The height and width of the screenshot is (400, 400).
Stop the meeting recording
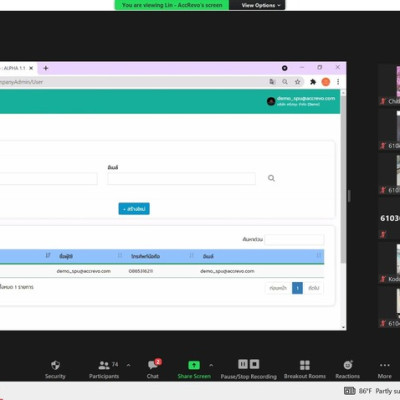click(254, 364)
